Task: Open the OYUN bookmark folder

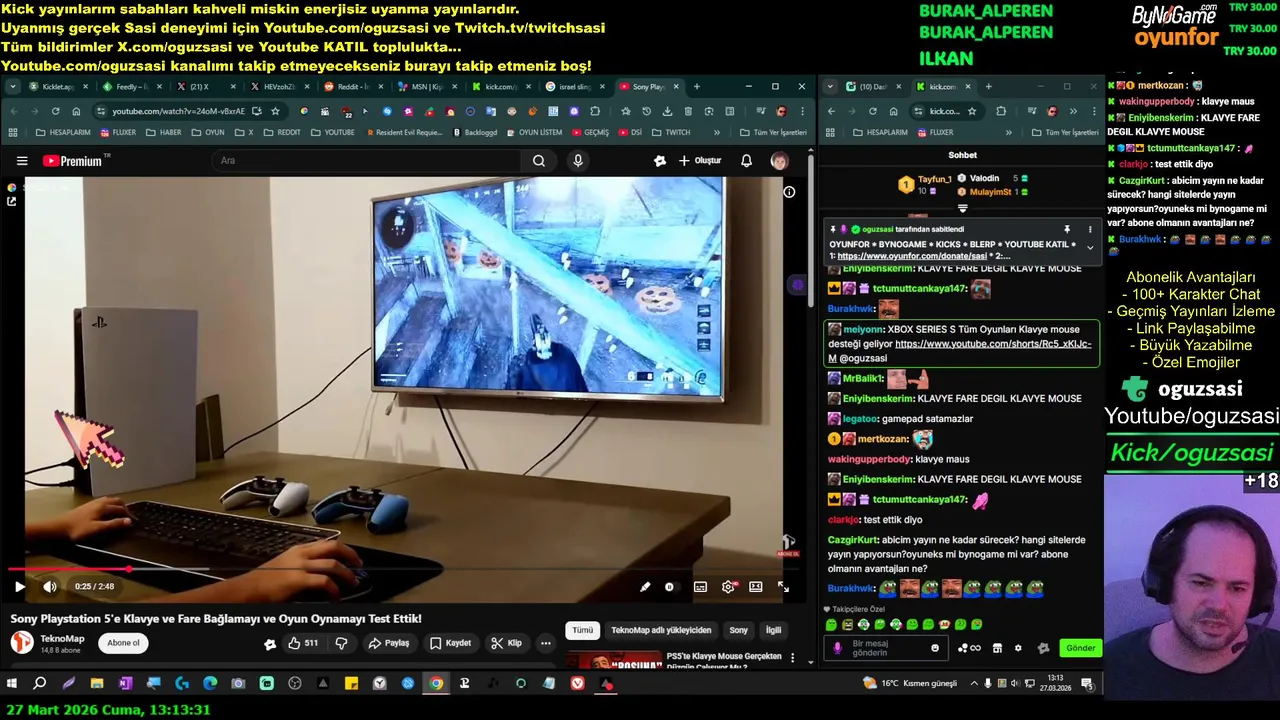Action: tap(207, 132)
